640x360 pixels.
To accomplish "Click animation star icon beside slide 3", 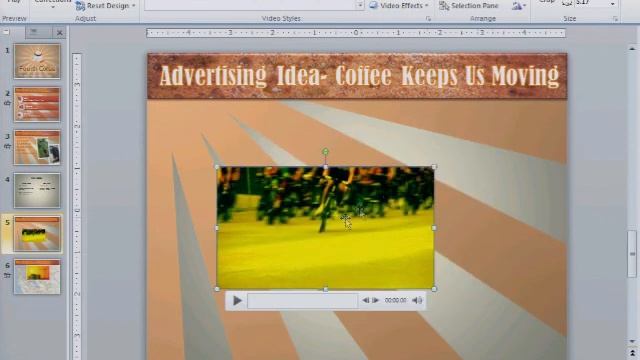I will click(x=7, y=146).
